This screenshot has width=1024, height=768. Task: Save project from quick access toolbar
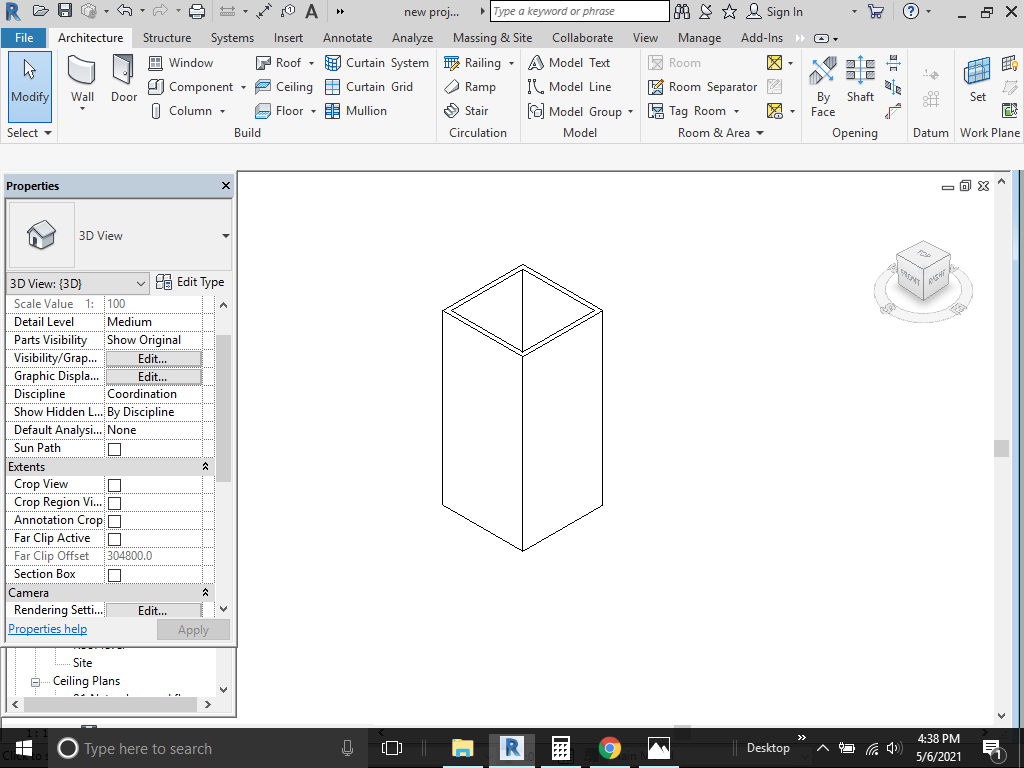(65, 11)
